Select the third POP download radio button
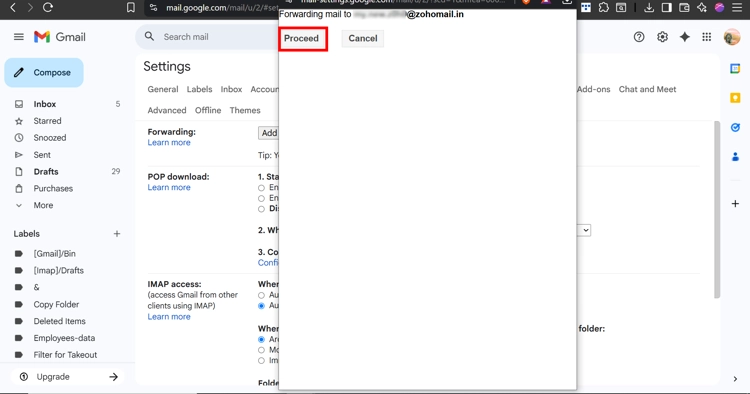This screenshot has height=394, width=750. (261, 209)
